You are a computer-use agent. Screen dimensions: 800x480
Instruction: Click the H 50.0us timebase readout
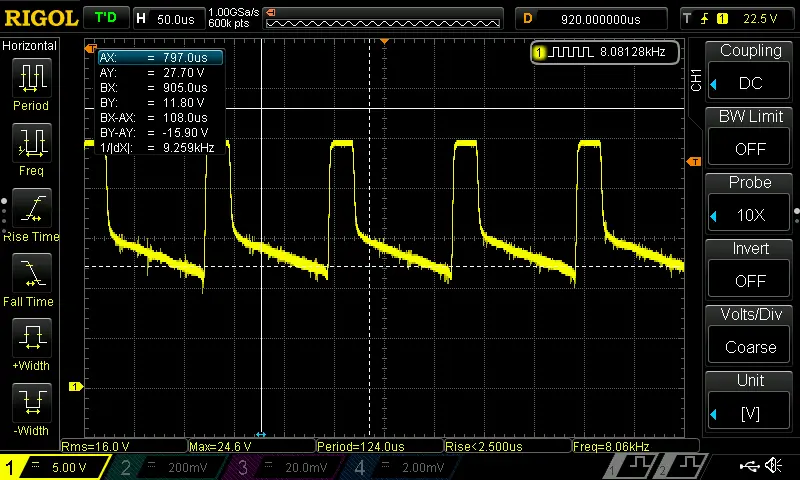168,19
